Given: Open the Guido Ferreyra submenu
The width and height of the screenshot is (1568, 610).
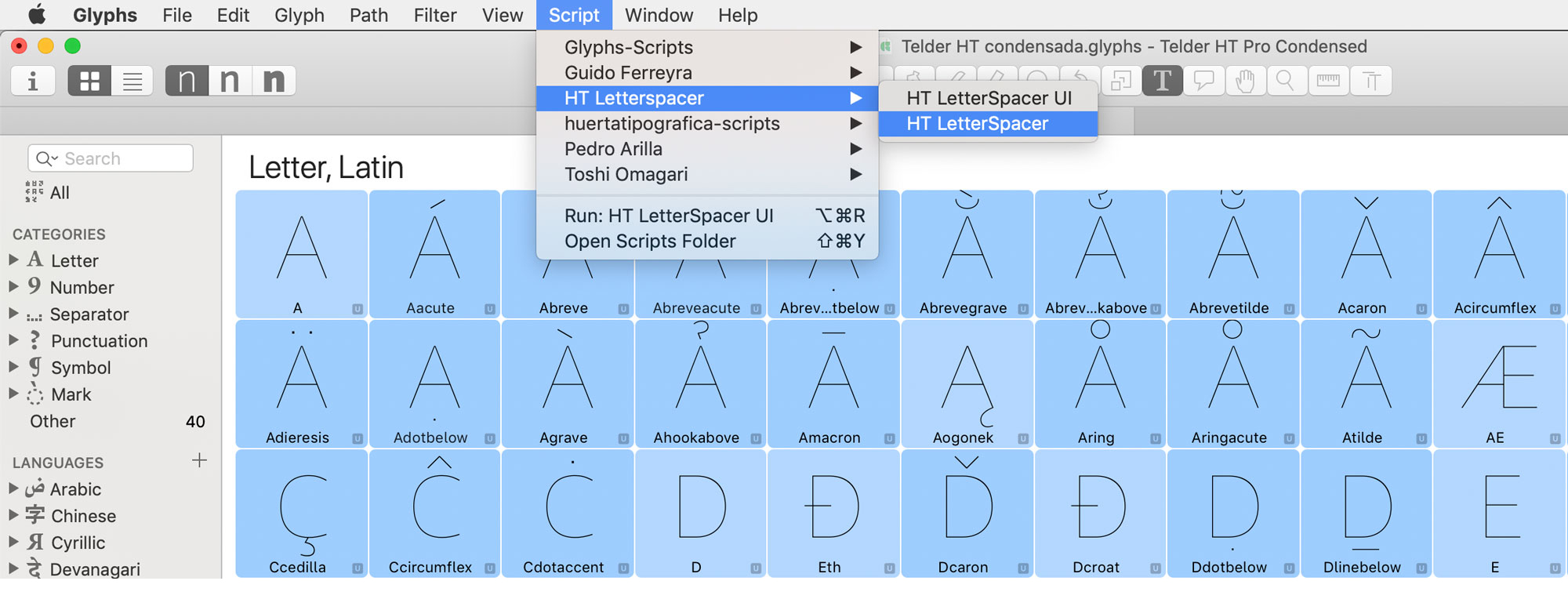Looking at the screenshot, I should (707, 73).
